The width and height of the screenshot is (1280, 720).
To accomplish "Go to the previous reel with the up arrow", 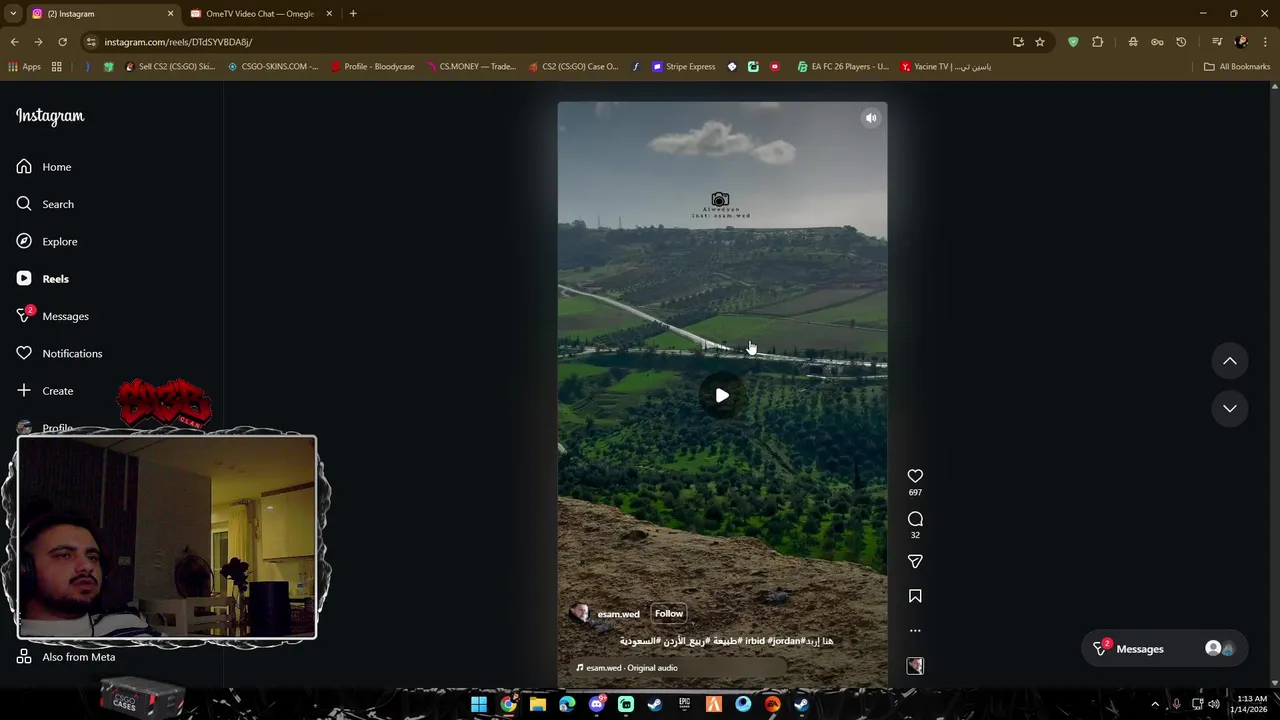I will click(x=1230, y=361).
